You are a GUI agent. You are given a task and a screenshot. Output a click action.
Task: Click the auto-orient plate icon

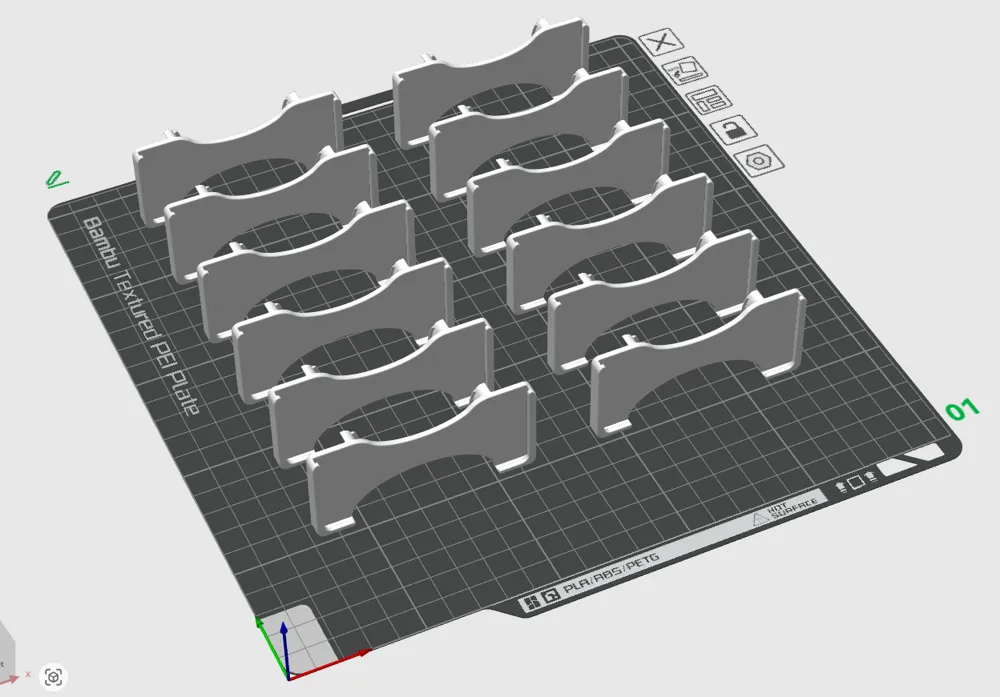click(684, 71)
